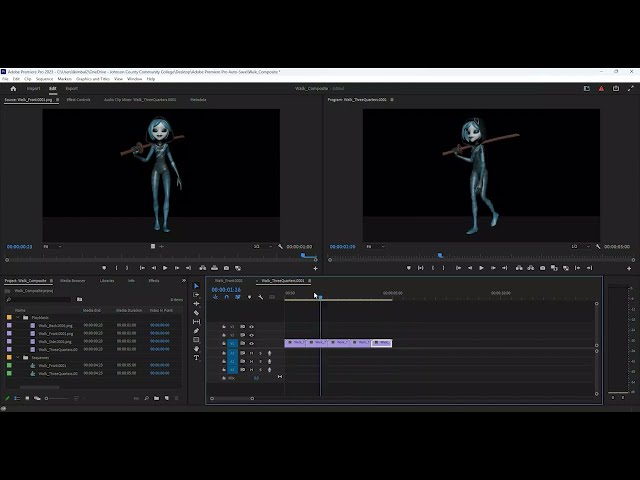
Task: Open Project panel hamburger menu
Action: click(x=51, y=281)
